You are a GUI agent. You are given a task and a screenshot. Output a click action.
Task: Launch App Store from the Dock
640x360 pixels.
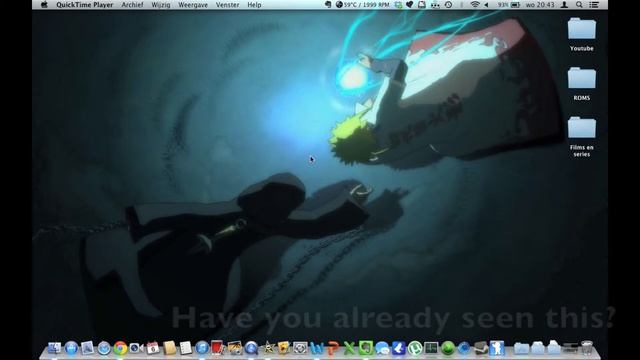point(71,348)
